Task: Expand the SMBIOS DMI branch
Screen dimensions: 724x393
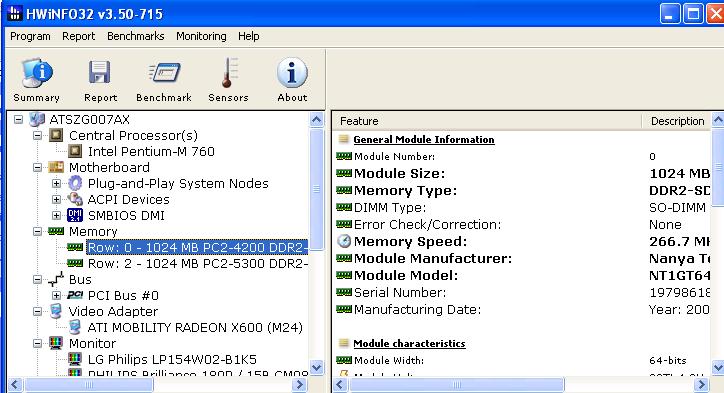Action: (56, 215)
